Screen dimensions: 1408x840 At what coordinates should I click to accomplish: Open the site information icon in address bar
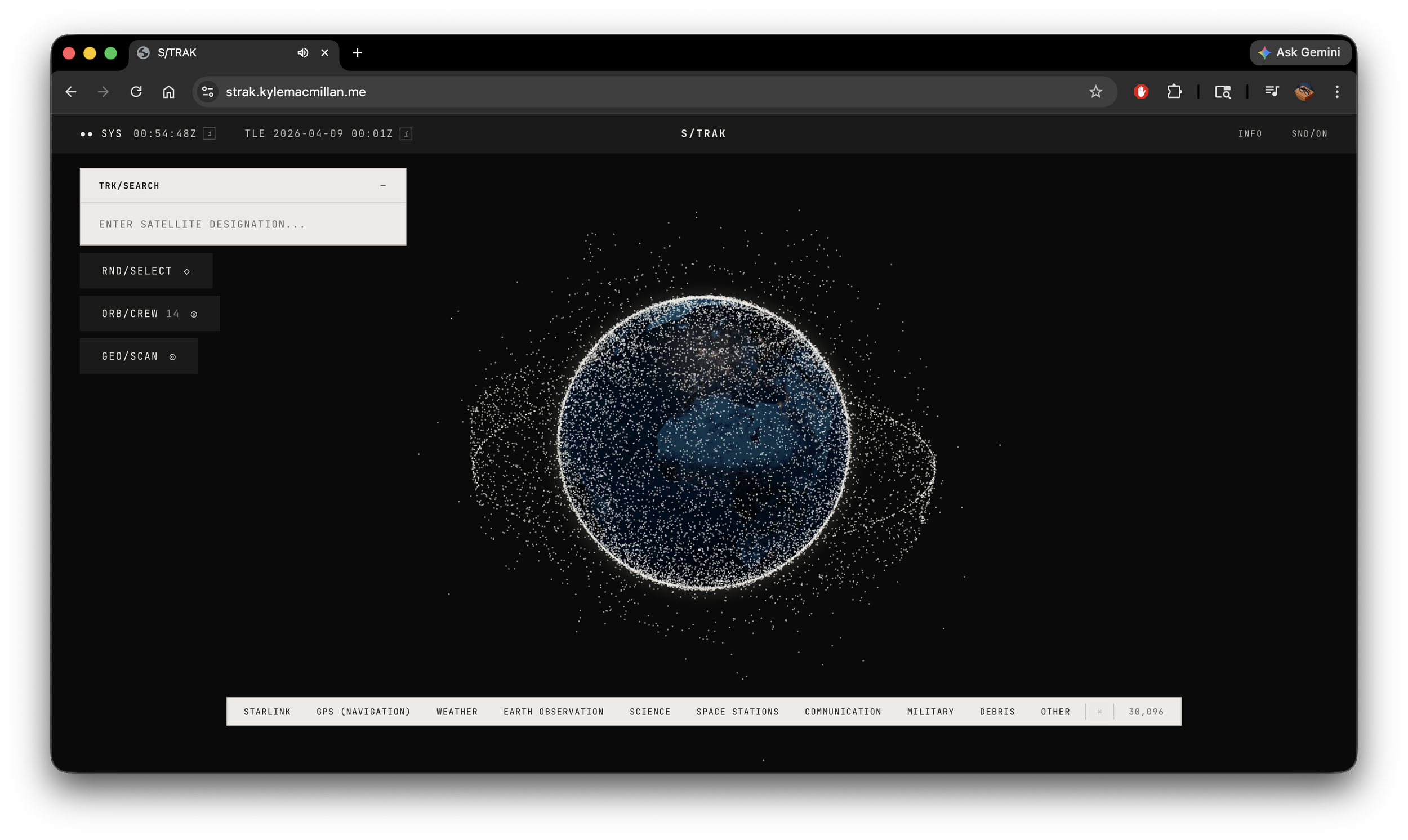[208, 92]
